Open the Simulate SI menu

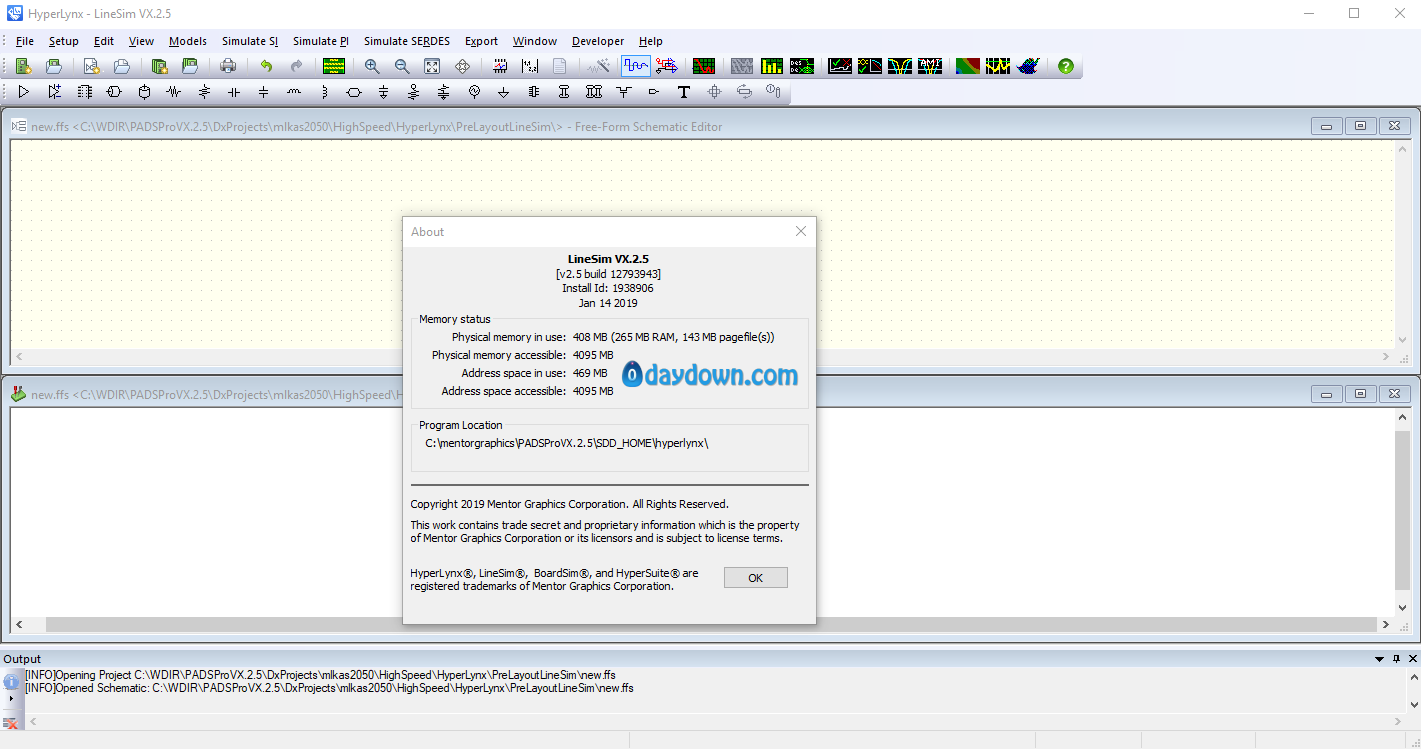tap(250, 41)
